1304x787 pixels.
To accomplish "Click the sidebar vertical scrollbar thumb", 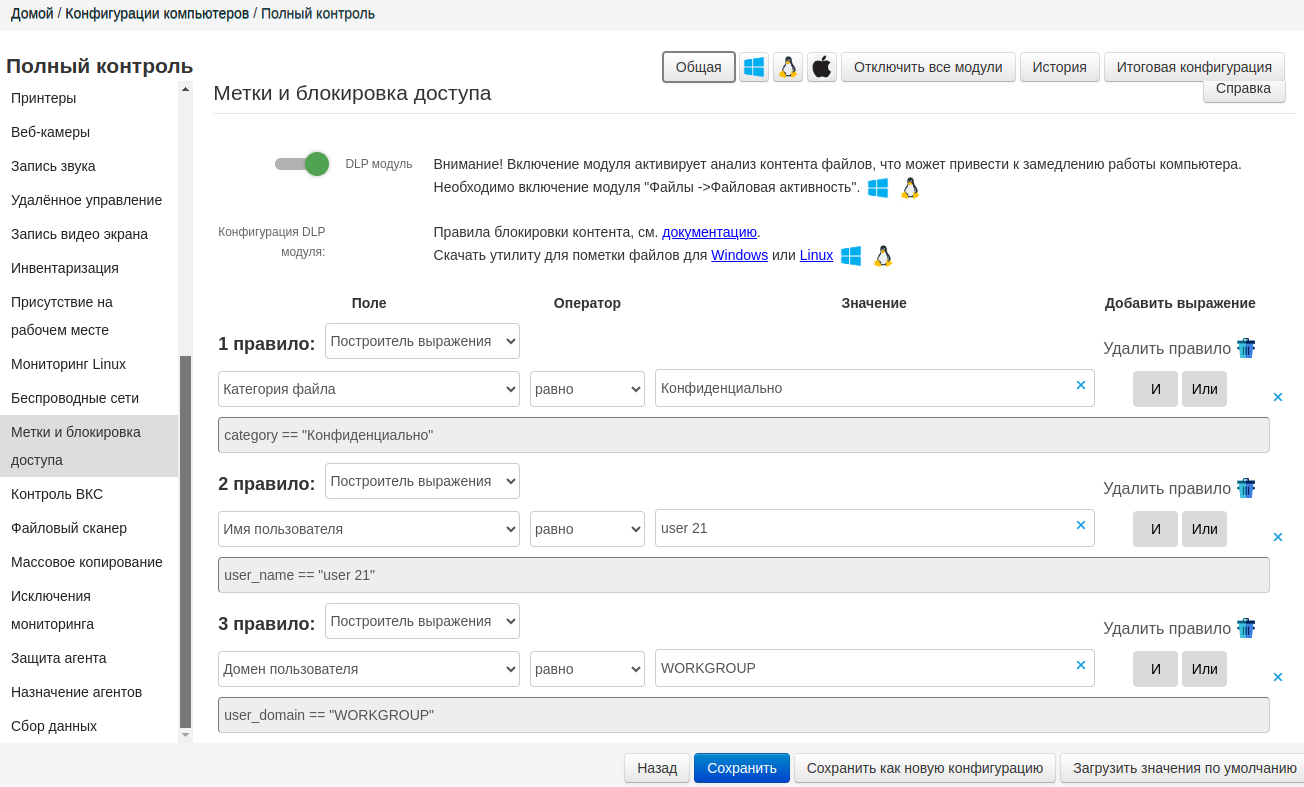I will pos(185,540).
